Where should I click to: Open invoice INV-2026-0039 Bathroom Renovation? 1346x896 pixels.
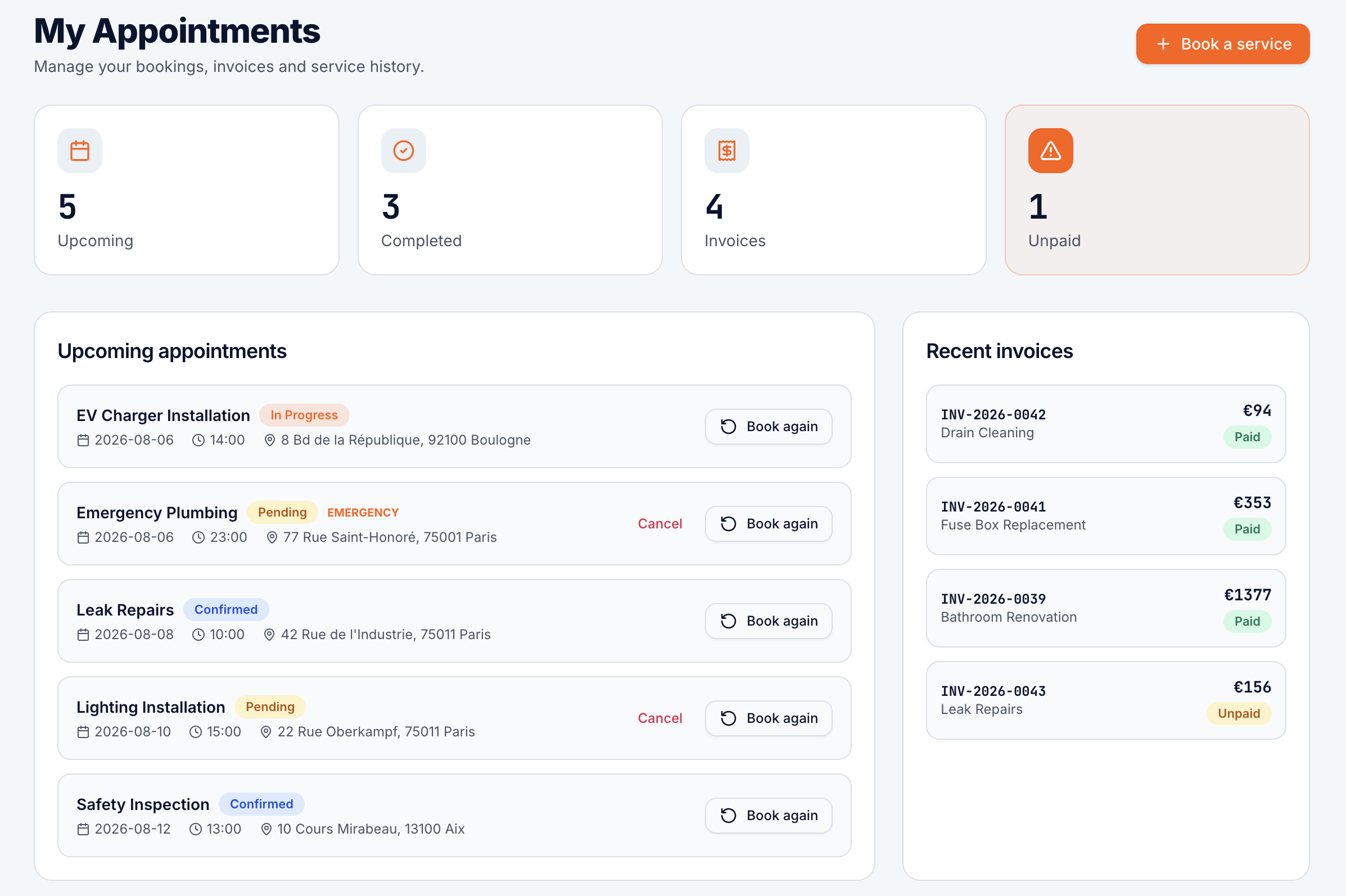(1105, 608)
